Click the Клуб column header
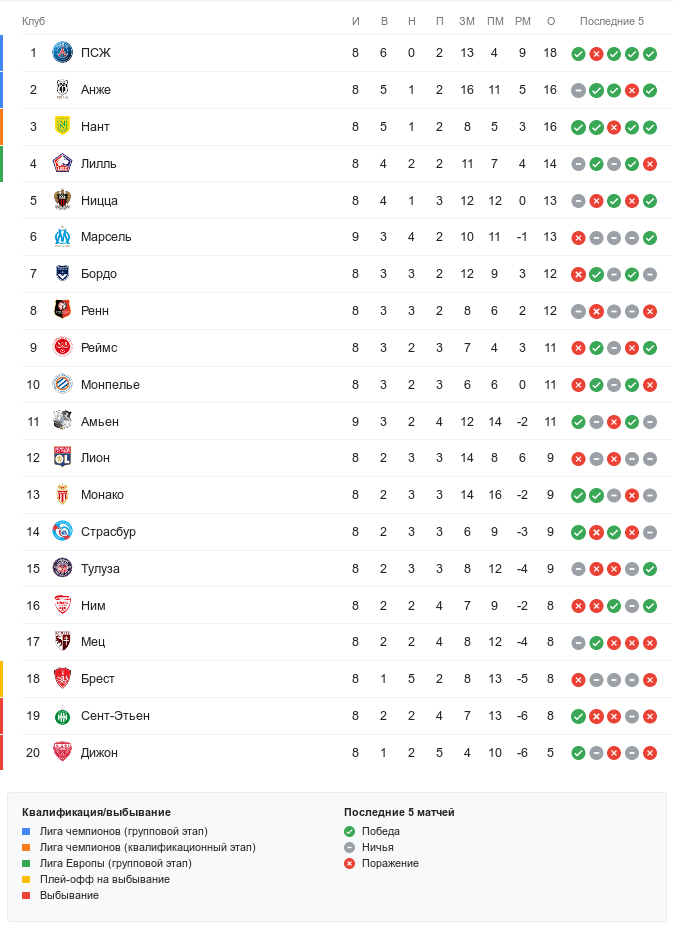 point(34,21)
